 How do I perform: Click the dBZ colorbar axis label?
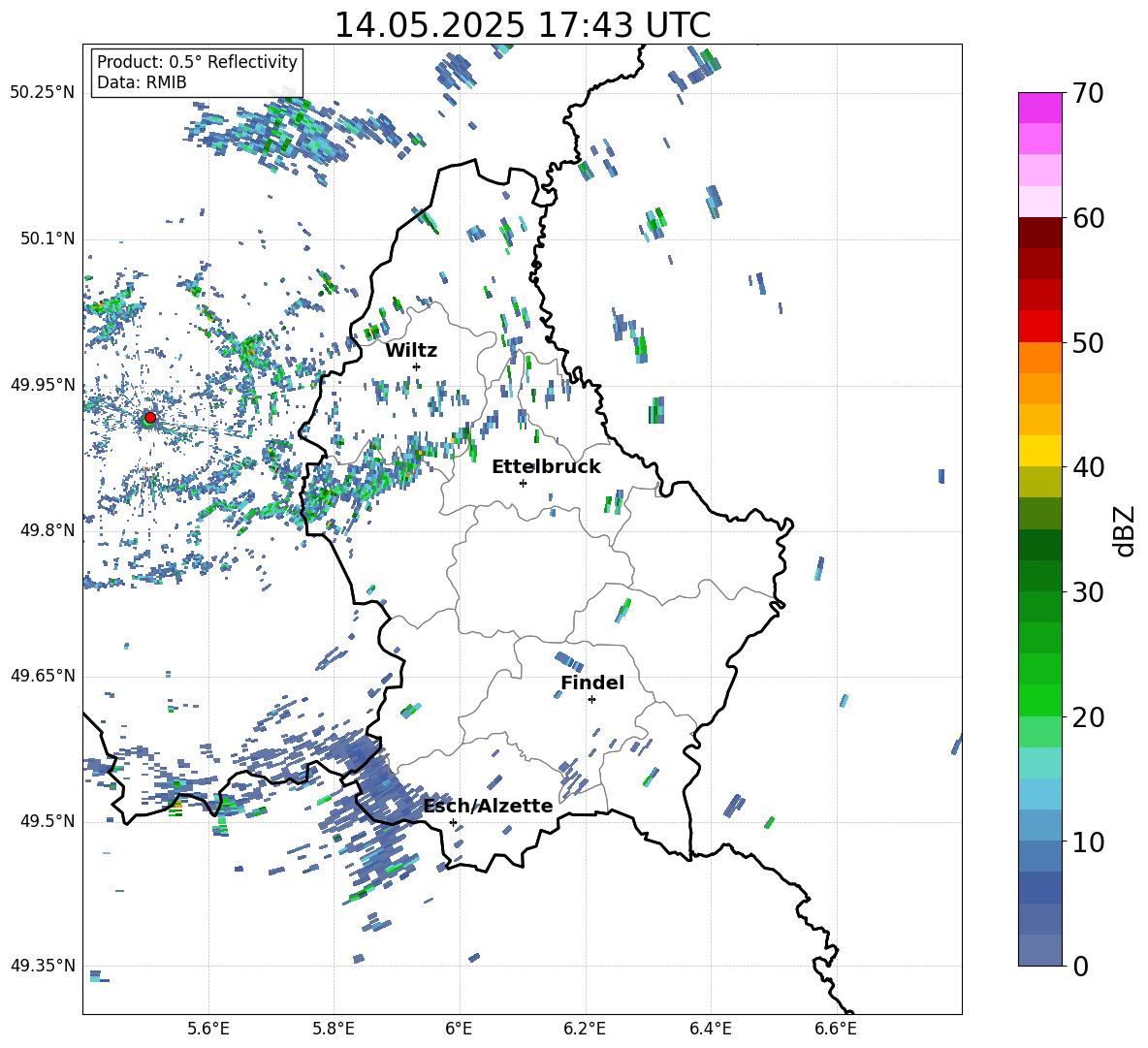pos(1126,530)
